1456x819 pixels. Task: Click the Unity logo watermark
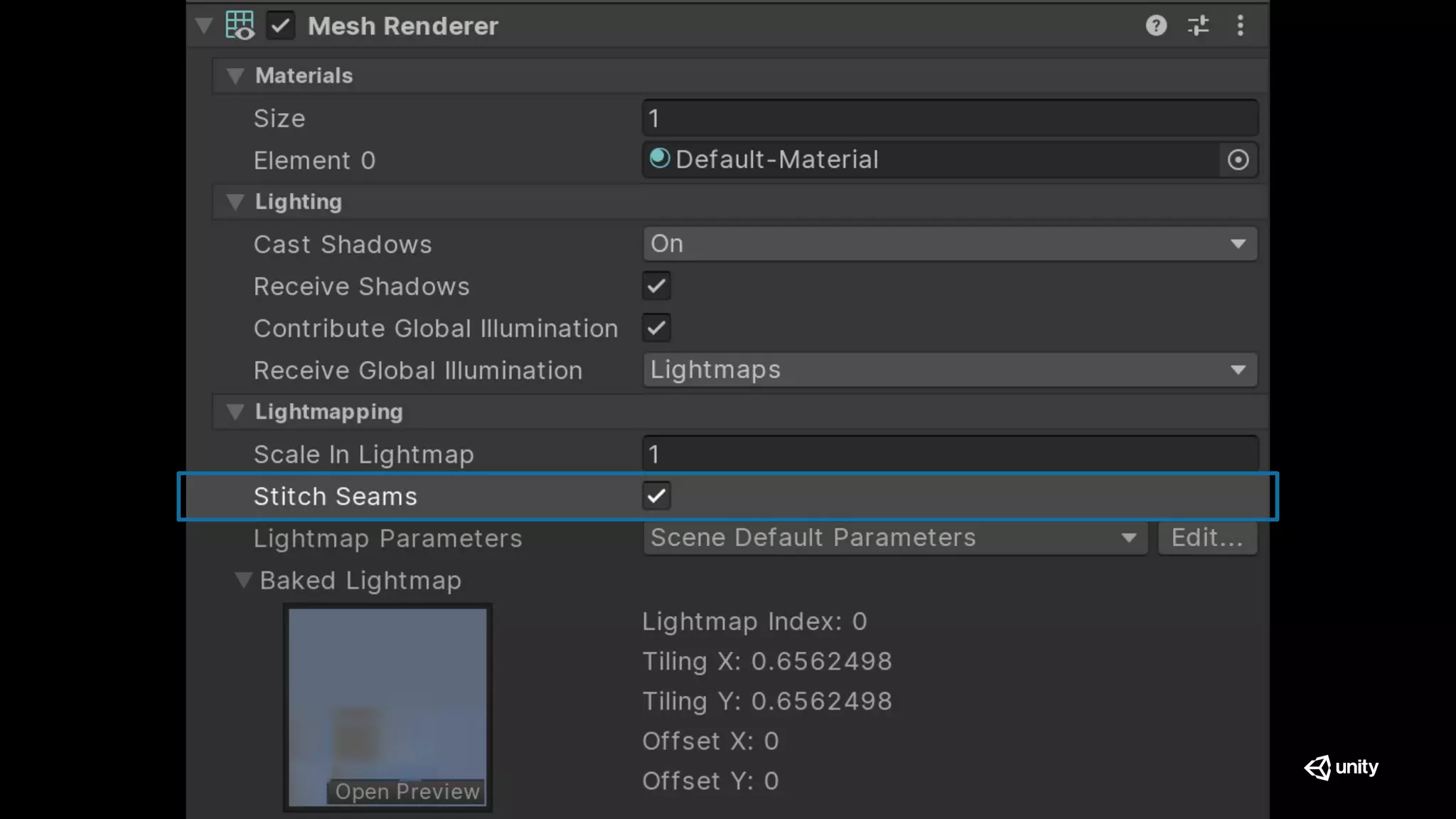[x=1341, y=767]
